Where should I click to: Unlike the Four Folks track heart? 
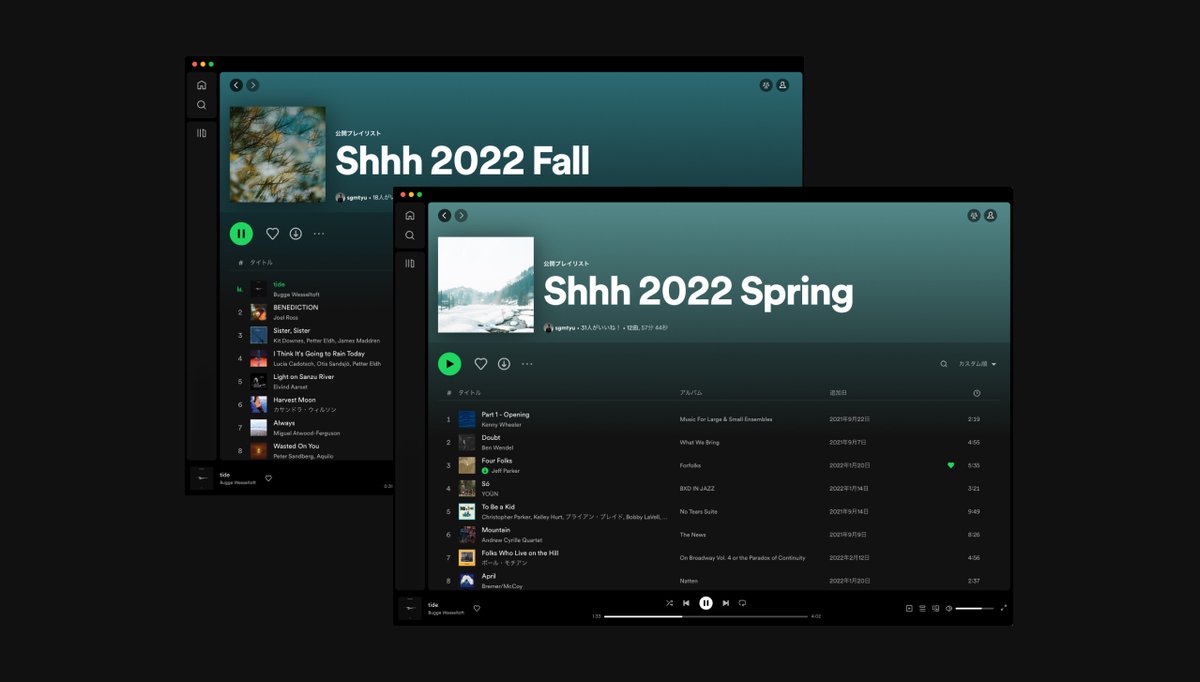[951, 465]
